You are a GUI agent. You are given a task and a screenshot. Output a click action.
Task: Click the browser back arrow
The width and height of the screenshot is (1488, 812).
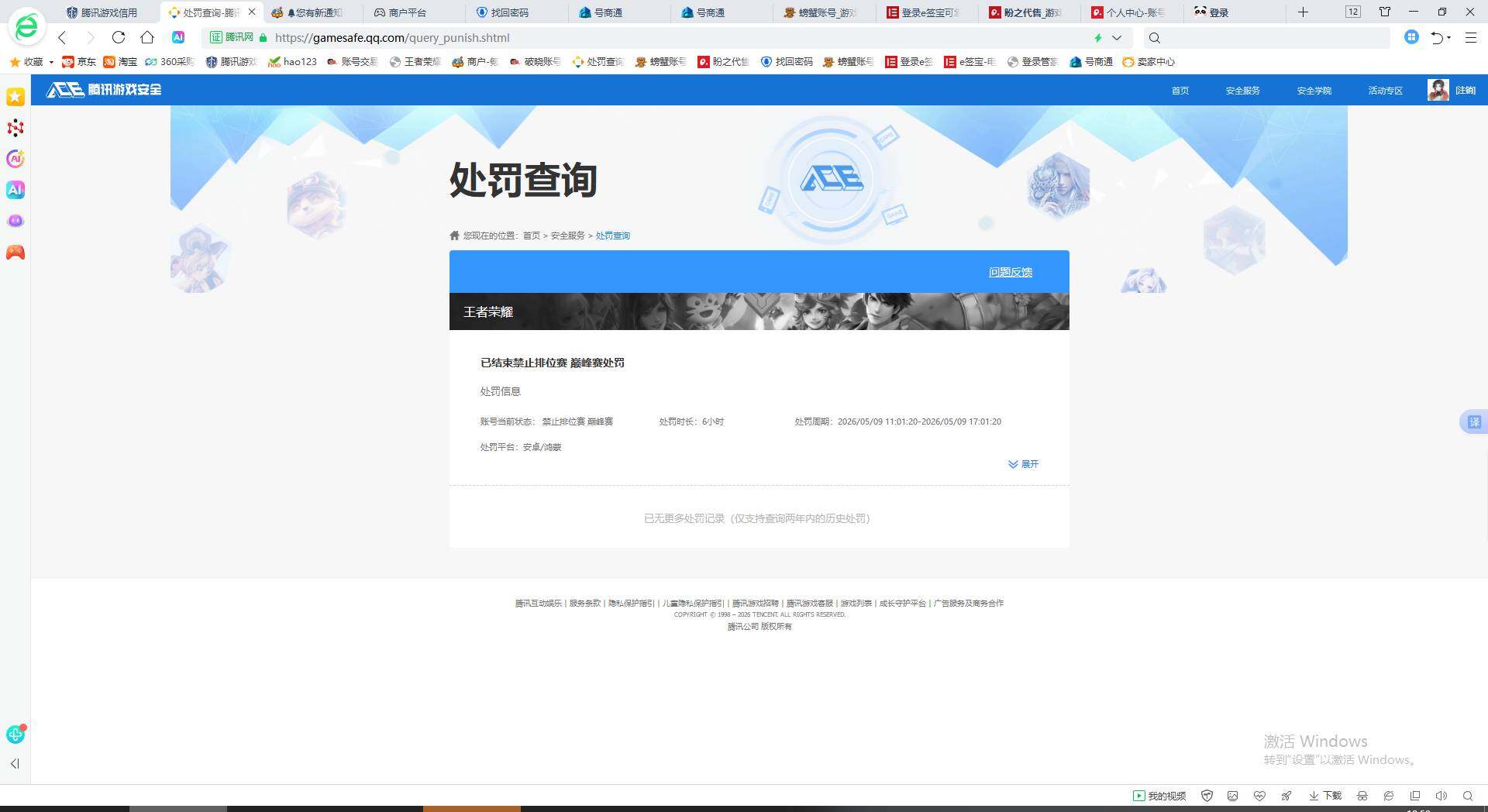pyautogui.click(x=62, y=37)
